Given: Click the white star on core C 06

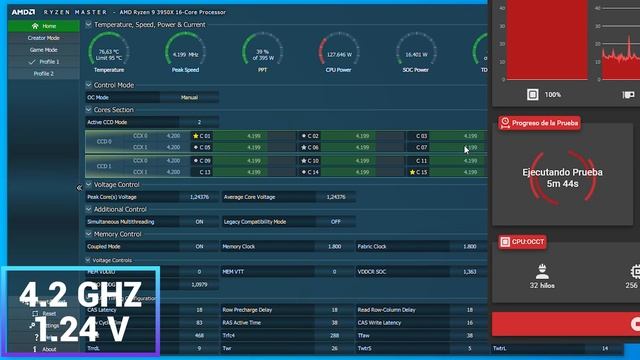Looking at the screenshot, I should [x=304, y=147].
